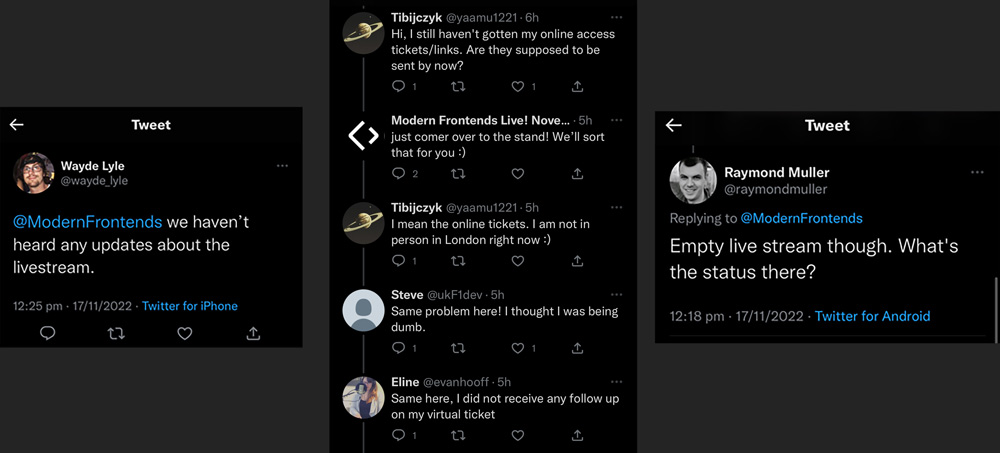The height and width of the screenshot is (453, 1000).
Task: Open @ModernFrontends link in 'Replying to'
Action: click(x=801, y=218)
